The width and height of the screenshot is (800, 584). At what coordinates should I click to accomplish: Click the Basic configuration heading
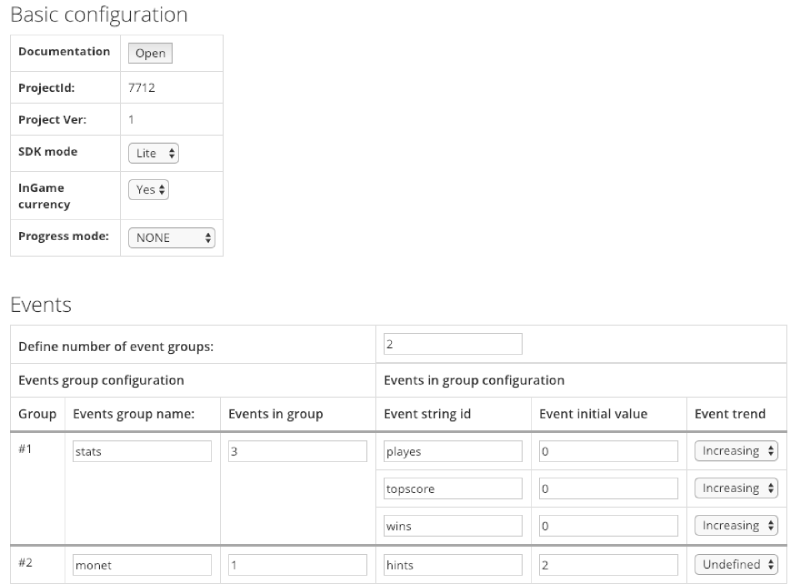93,15
